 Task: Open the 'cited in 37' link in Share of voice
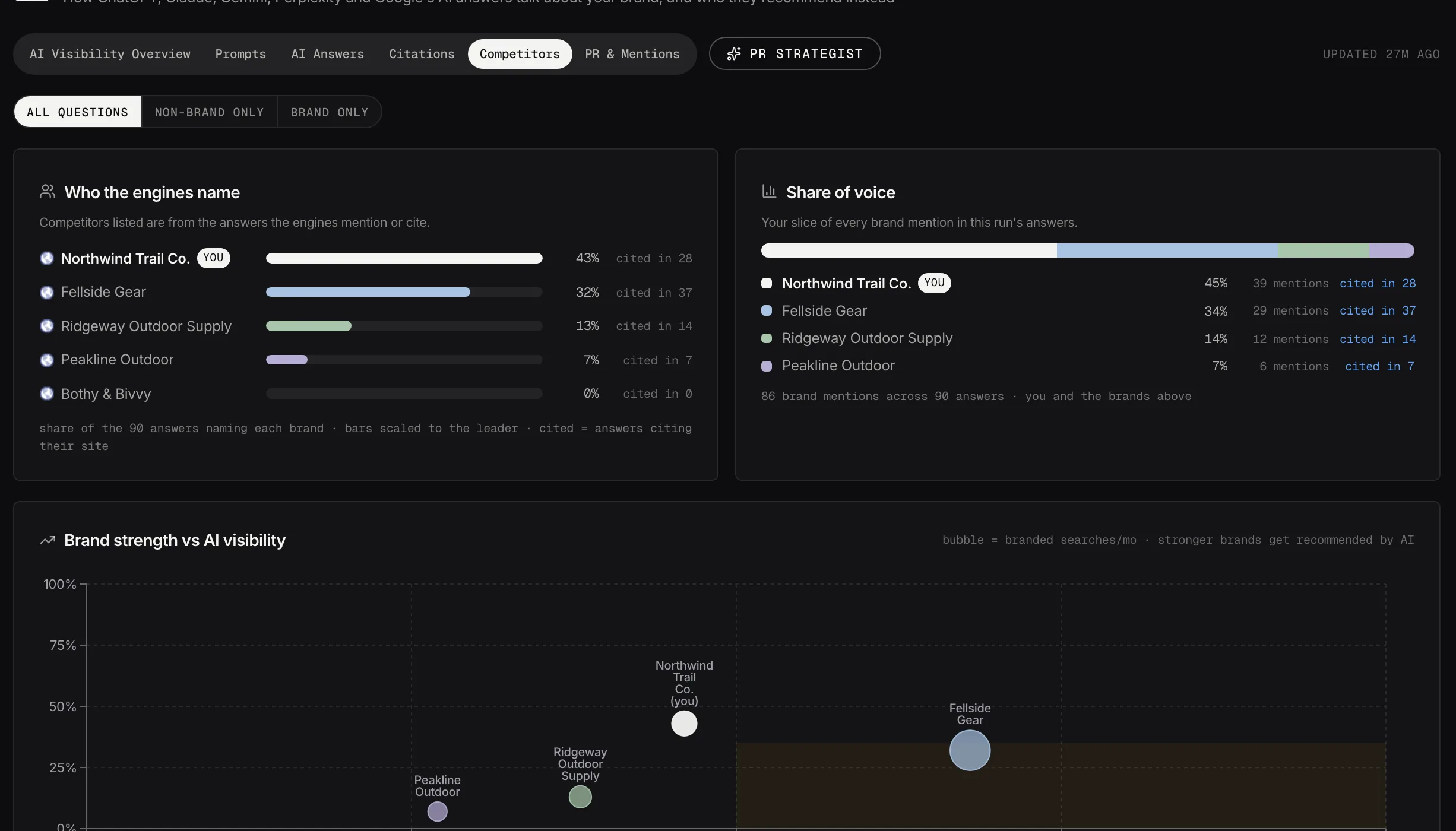(x=1378, y=310)
